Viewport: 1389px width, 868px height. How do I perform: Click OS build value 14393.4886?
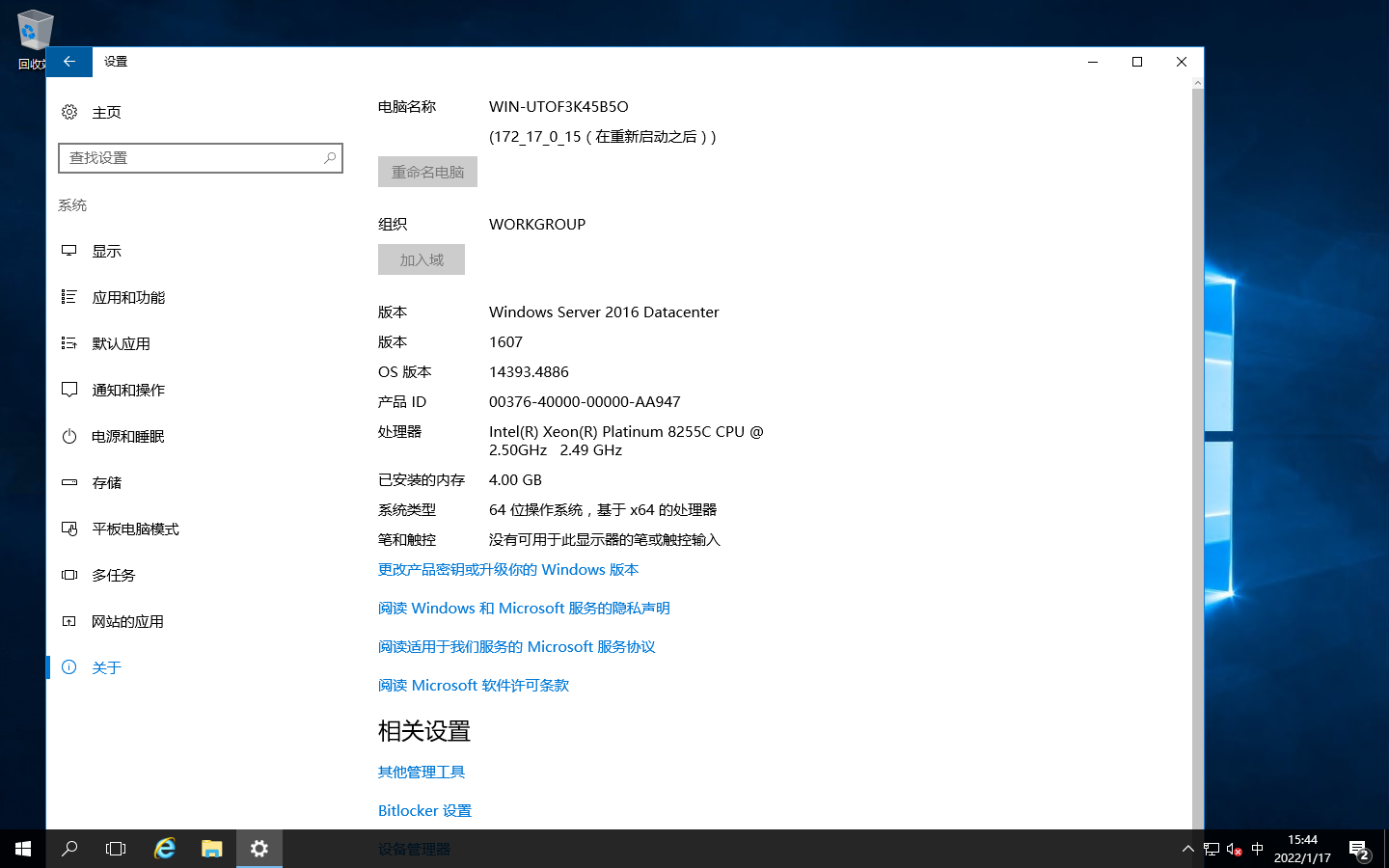coord(529,372)
